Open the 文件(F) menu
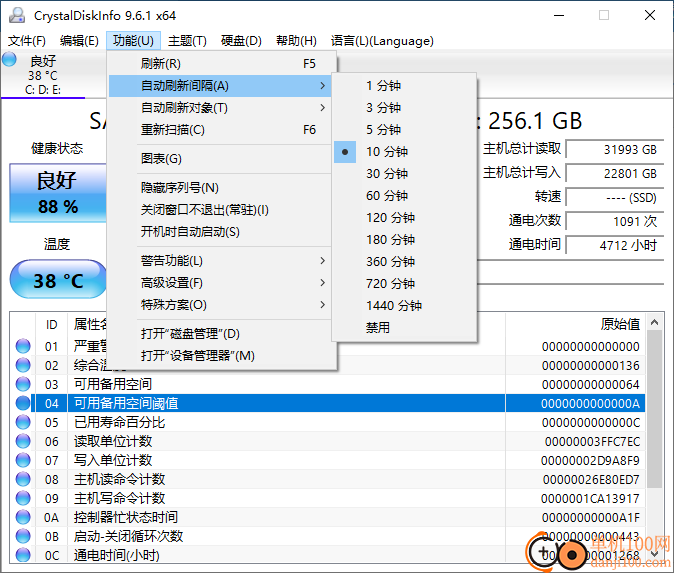 point(27,41)
